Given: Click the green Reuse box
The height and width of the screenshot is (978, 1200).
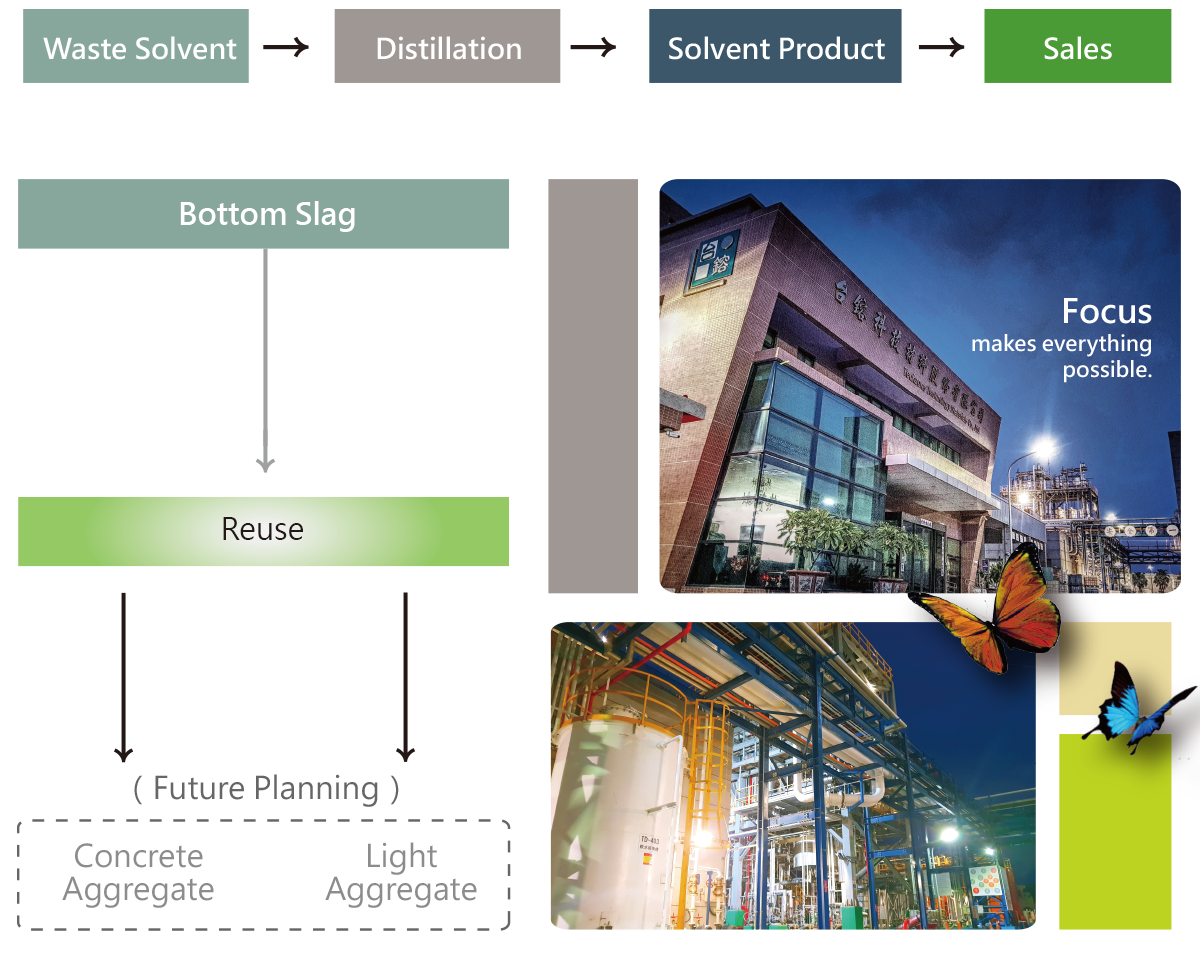Looking at the screenshot, I should [264, 531].
